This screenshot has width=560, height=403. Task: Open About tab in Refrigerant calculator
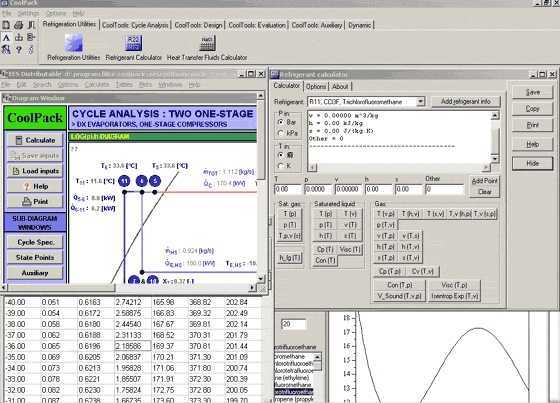340,86
